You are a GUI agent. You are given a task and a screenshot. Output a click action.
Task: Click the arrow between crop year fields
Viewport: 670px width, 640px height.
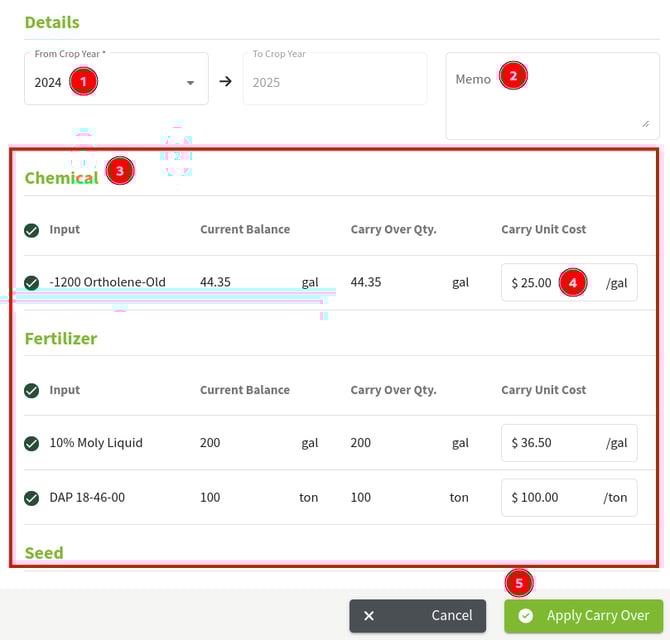[x=226, y=82]
